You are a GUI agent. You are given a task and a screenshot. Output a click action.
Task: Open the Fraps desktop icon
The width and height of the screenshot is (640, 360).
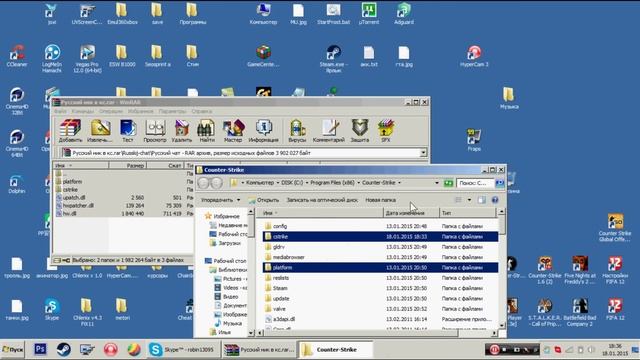[474, 140]
